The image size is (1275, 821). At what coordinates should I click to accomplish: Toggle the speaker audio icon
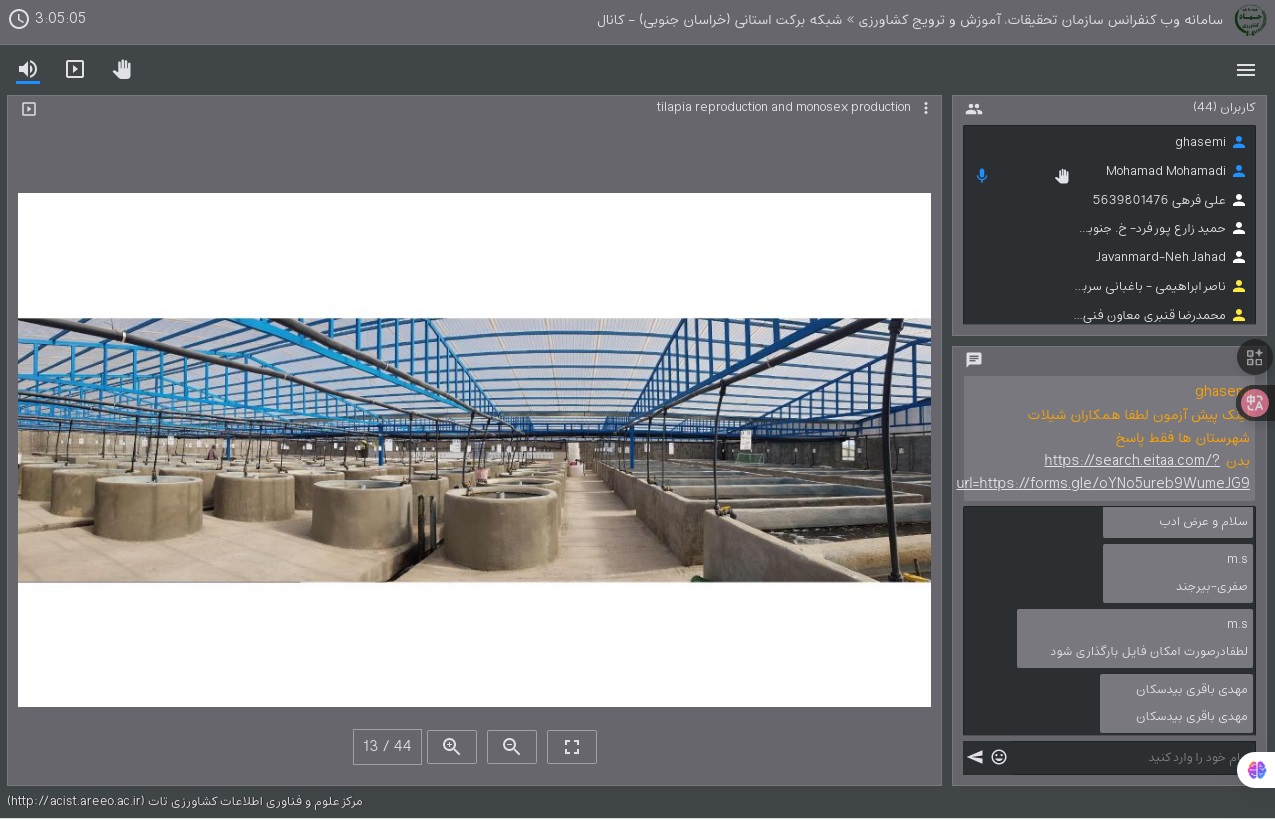point(28,69)
